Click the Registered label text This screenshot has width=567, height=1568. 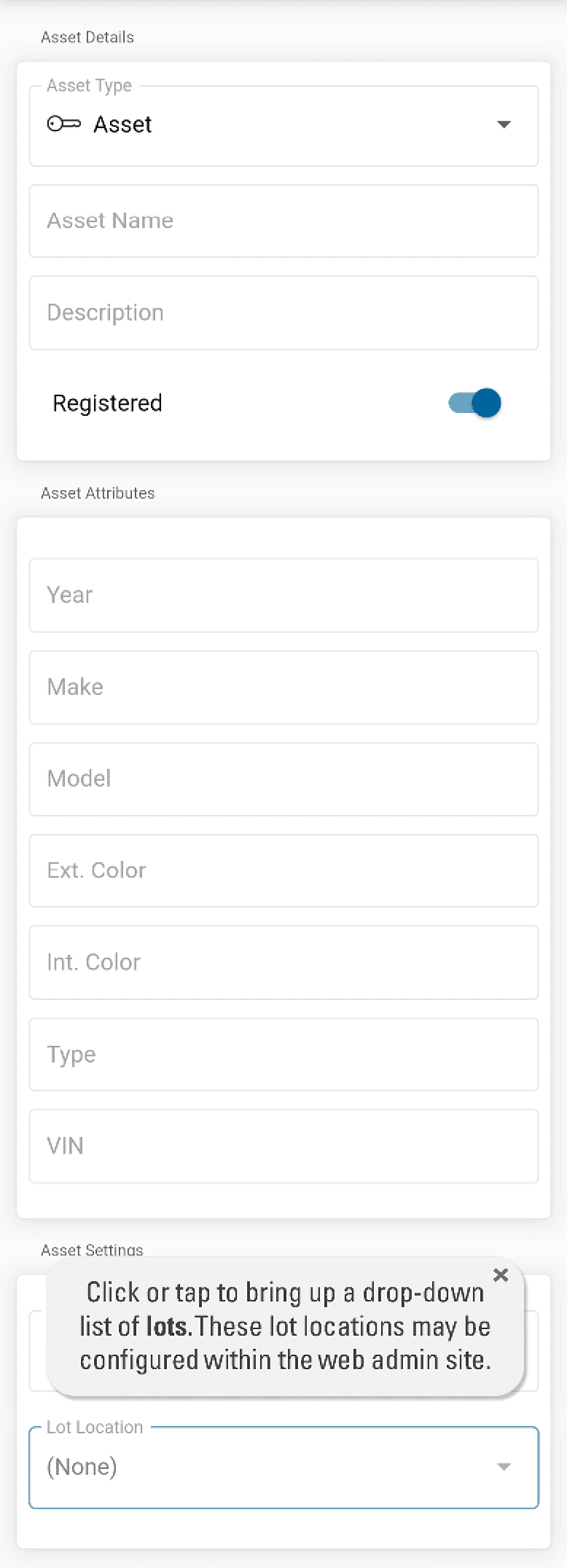107,403
